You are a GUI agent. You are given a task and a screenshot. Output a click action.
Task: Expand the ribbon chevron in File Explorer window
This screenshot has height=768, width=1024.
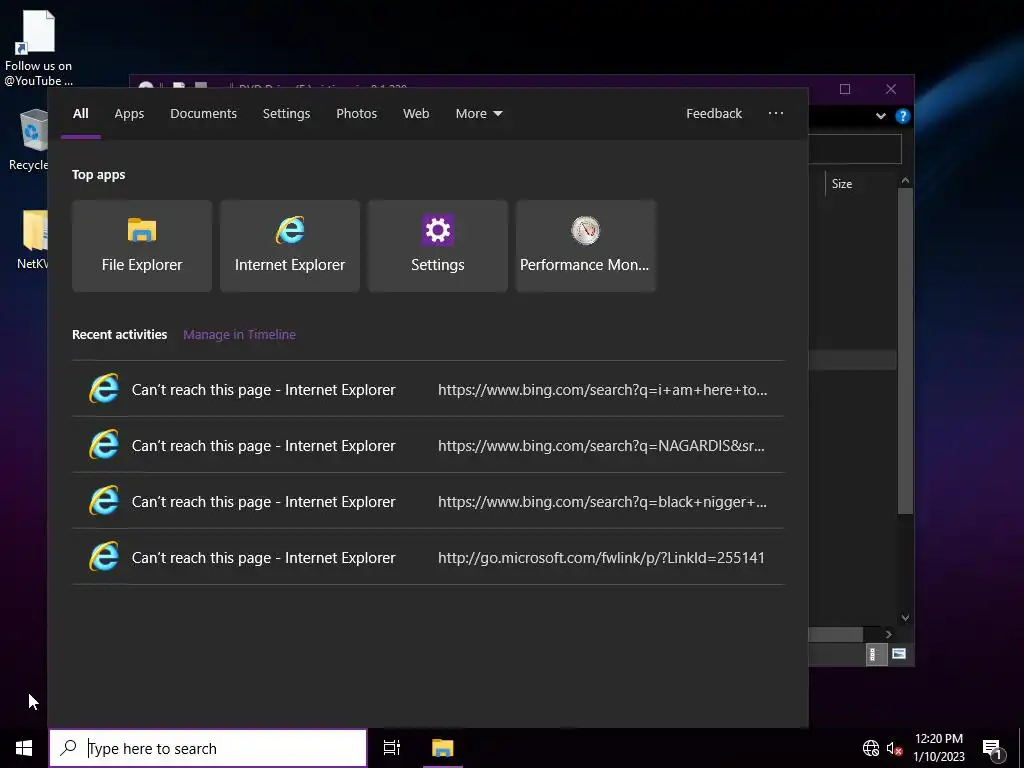tap(881, 116)
